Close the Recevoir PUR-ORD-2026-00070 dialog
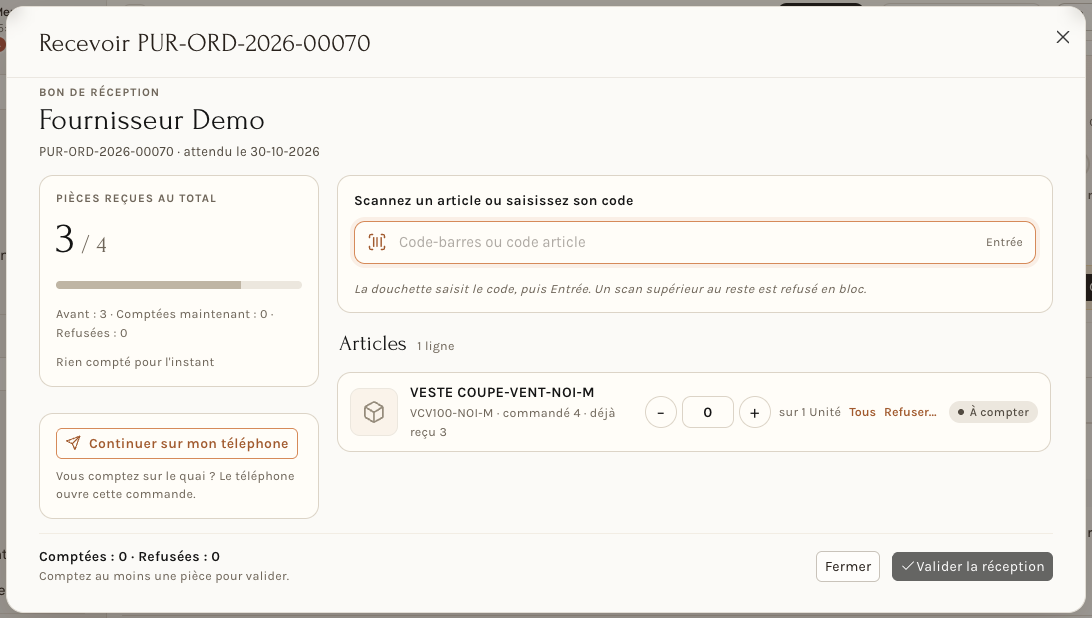The width and height of the screenshot is (1092, 618). (x=1062, y=37)
